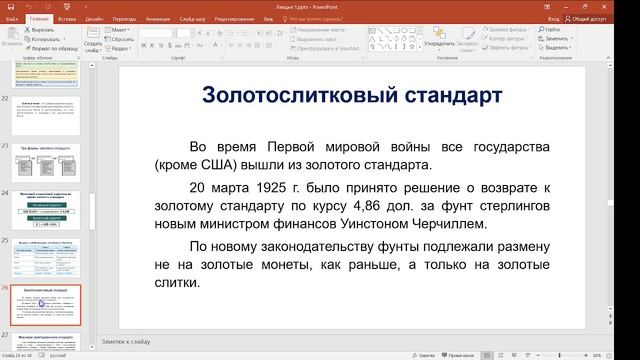Center text in paragraph group
Image resolution: width=640 pixels, height=360 pixels.
pyautogui.click(x=240, y=45)
